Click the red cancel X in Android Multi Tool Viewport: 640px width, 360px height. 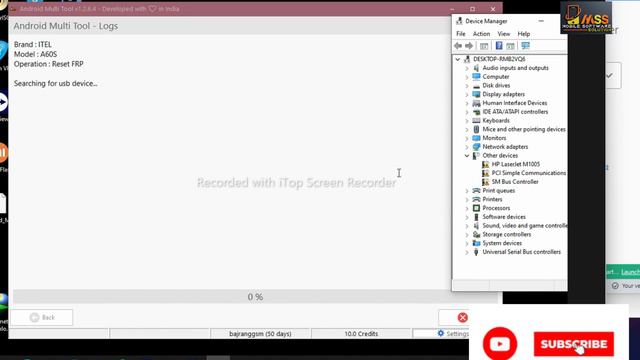(x=462, y=318)
